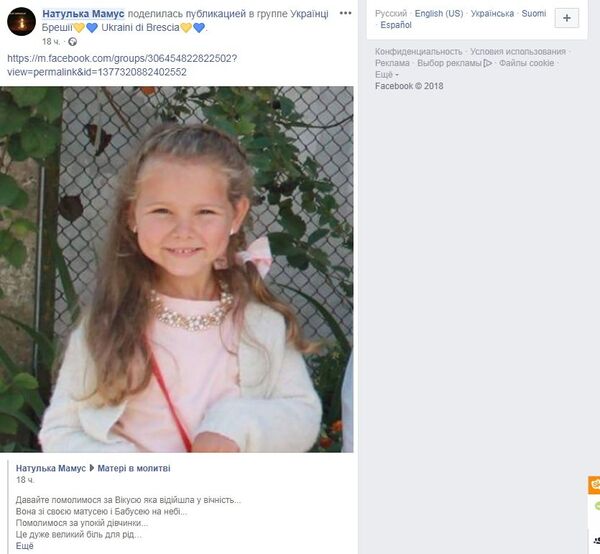Click the author's round profile picture
This screenshot has width=600, height=554.
(x=21, y=21)
